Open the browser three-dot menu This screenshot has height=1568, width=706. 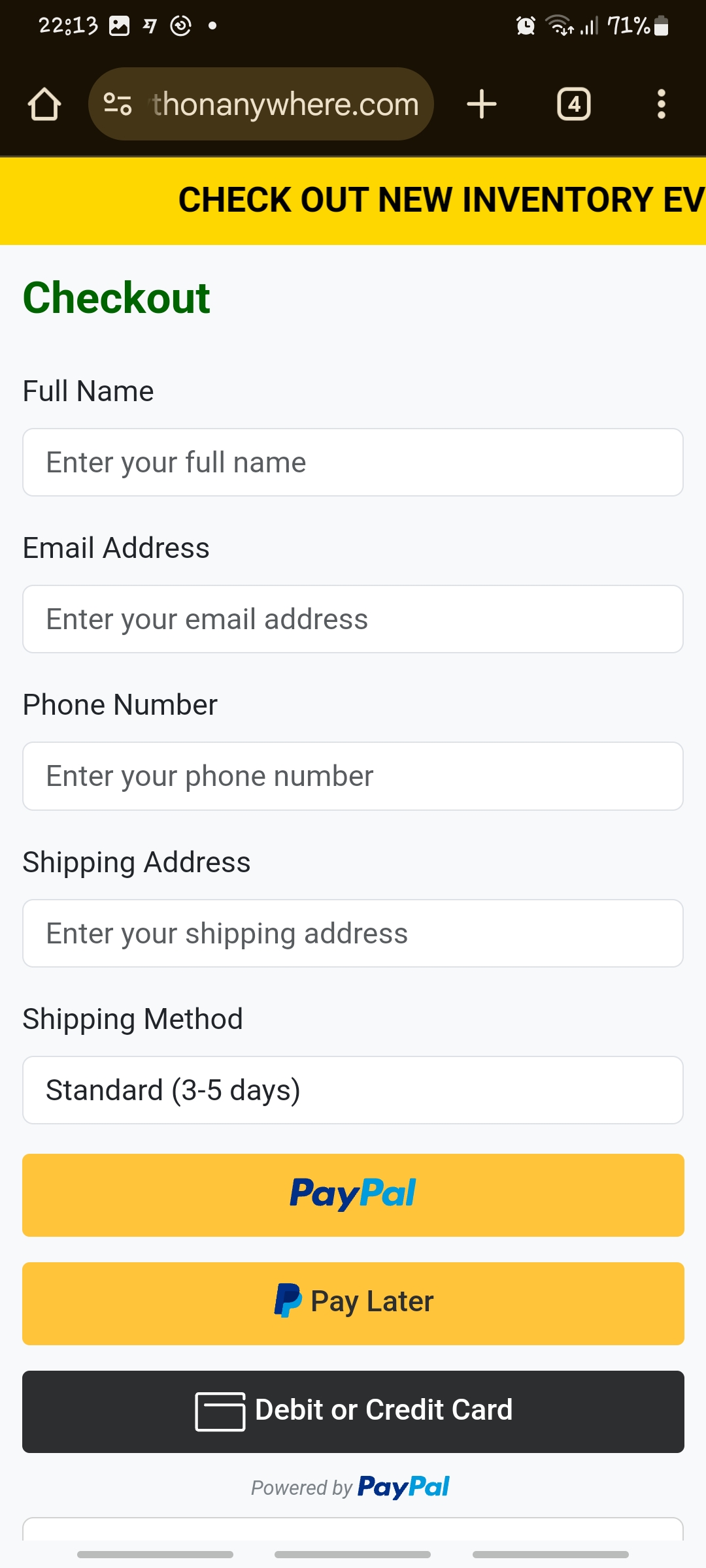(x=661, y=105)
